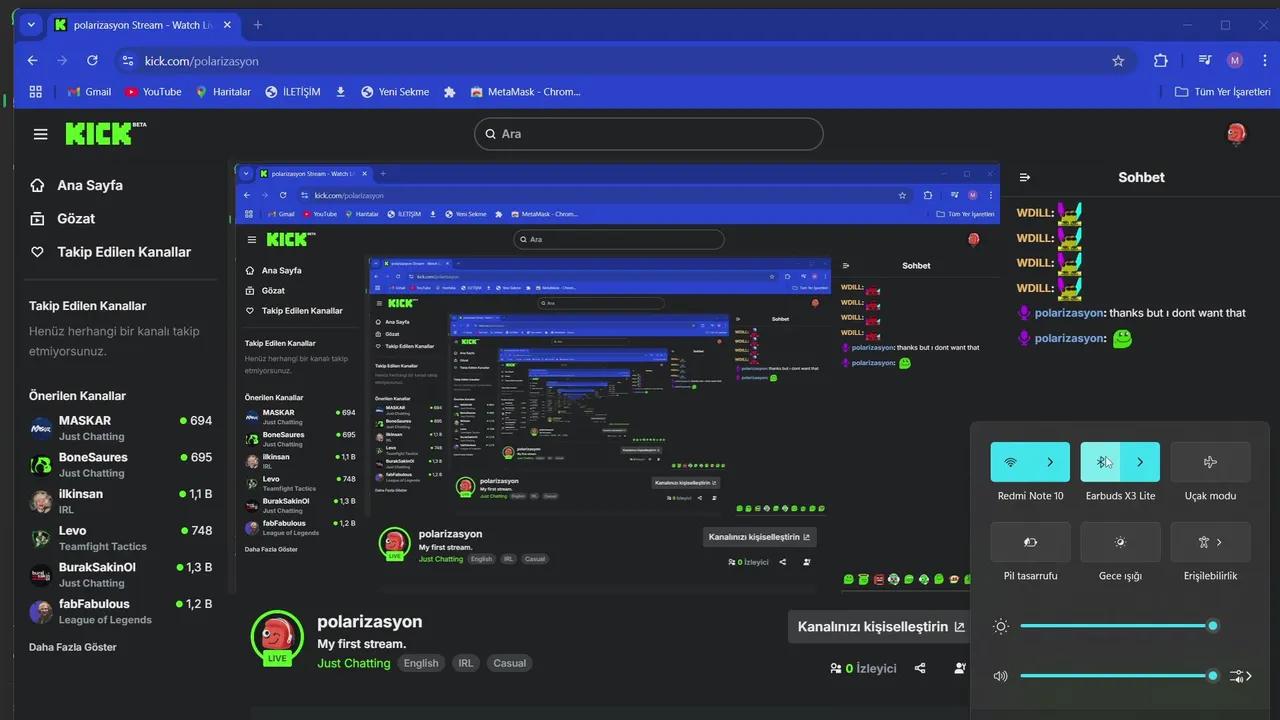Toggle Bluetooth in quick settings

[x=1101, y=462]
